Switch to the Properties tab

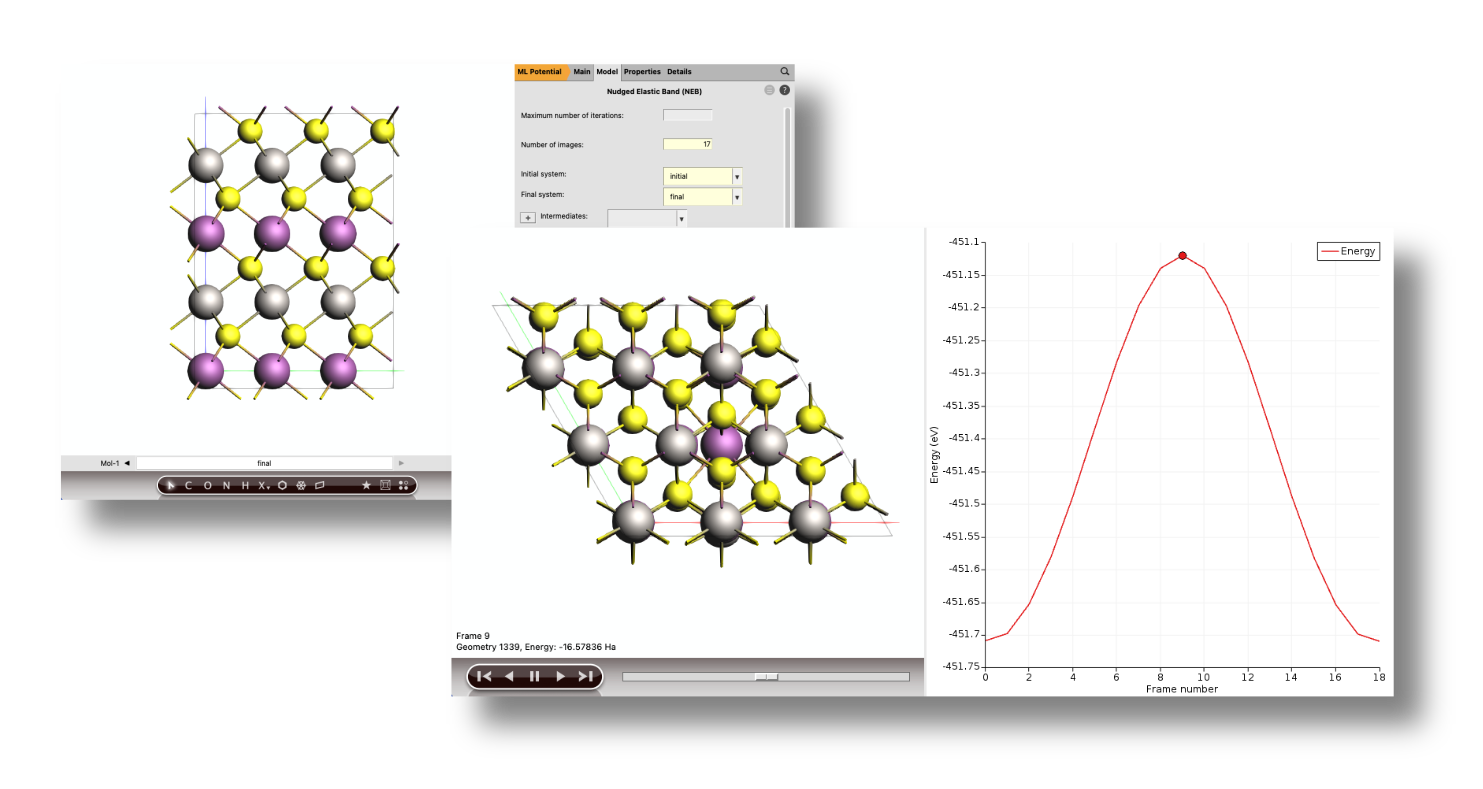tap(642, 72)
